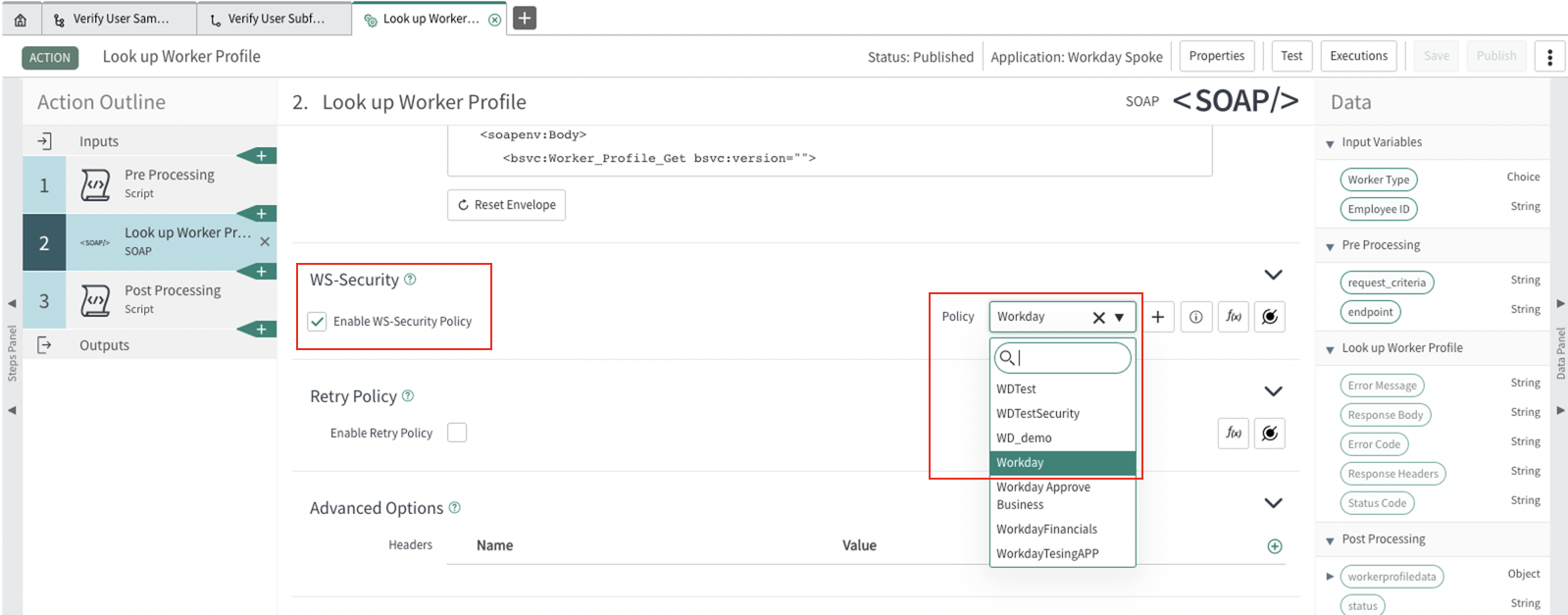Choose WDTestSecurity policy option
Screen dimensions: 1568x615
[x=1063, y=414]
